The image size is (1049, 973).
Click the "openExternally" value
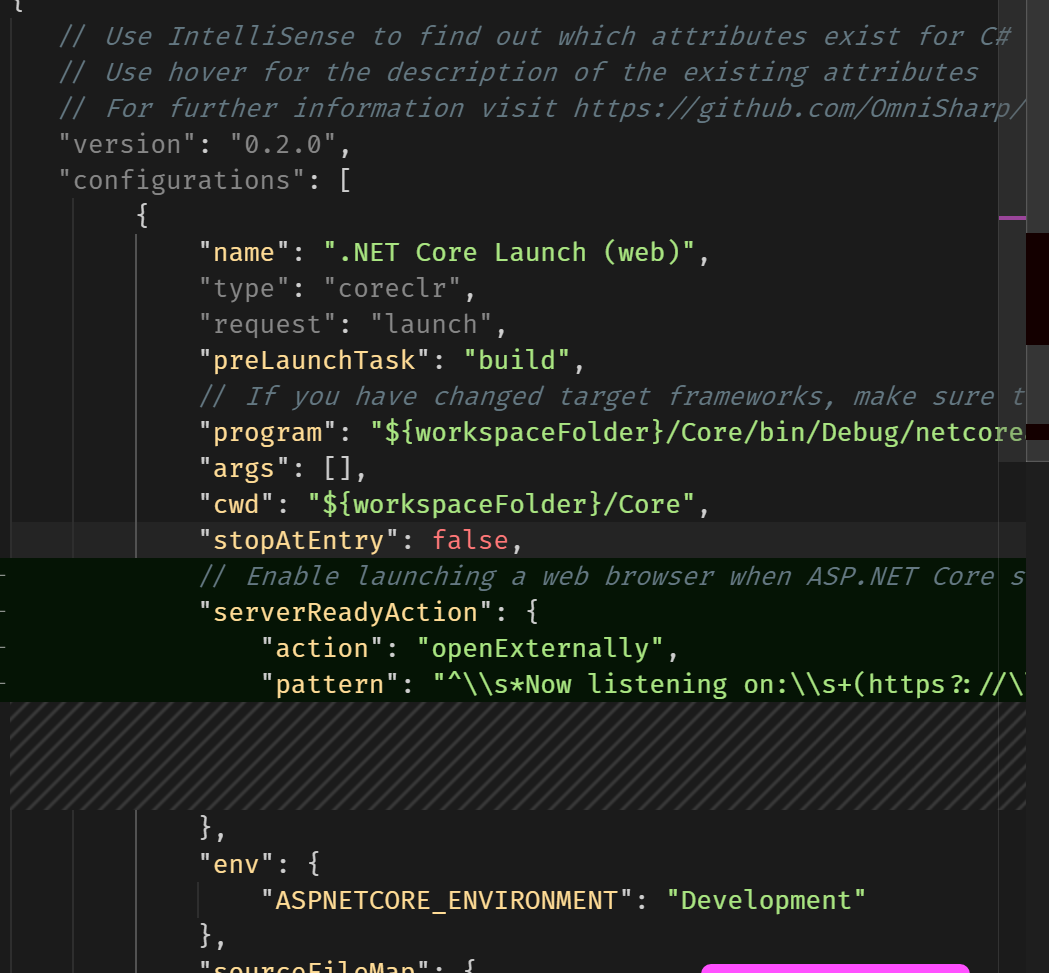point(540,648)
